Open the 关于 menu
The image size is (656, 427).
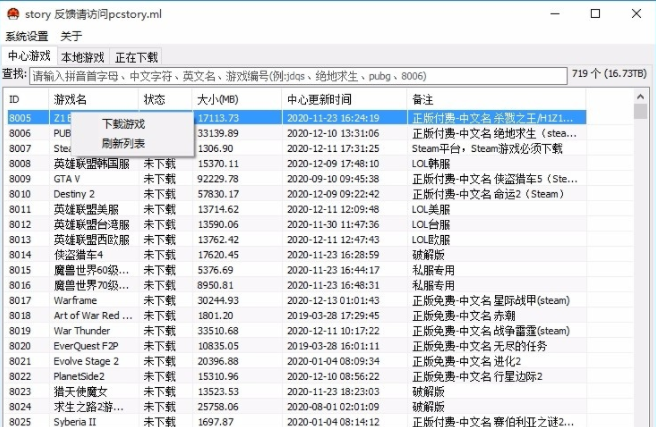(71, 36)
